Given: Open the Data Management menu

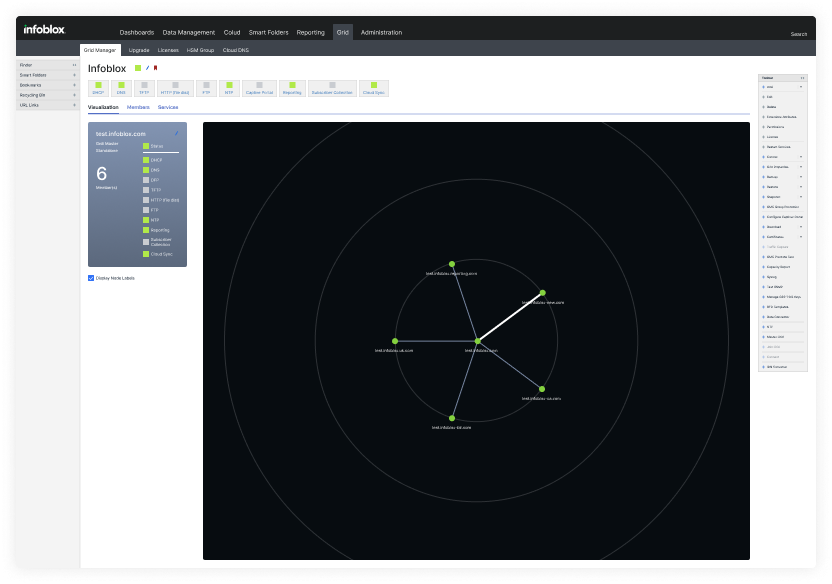Looking at the screenshot, I should click(188, 32).
